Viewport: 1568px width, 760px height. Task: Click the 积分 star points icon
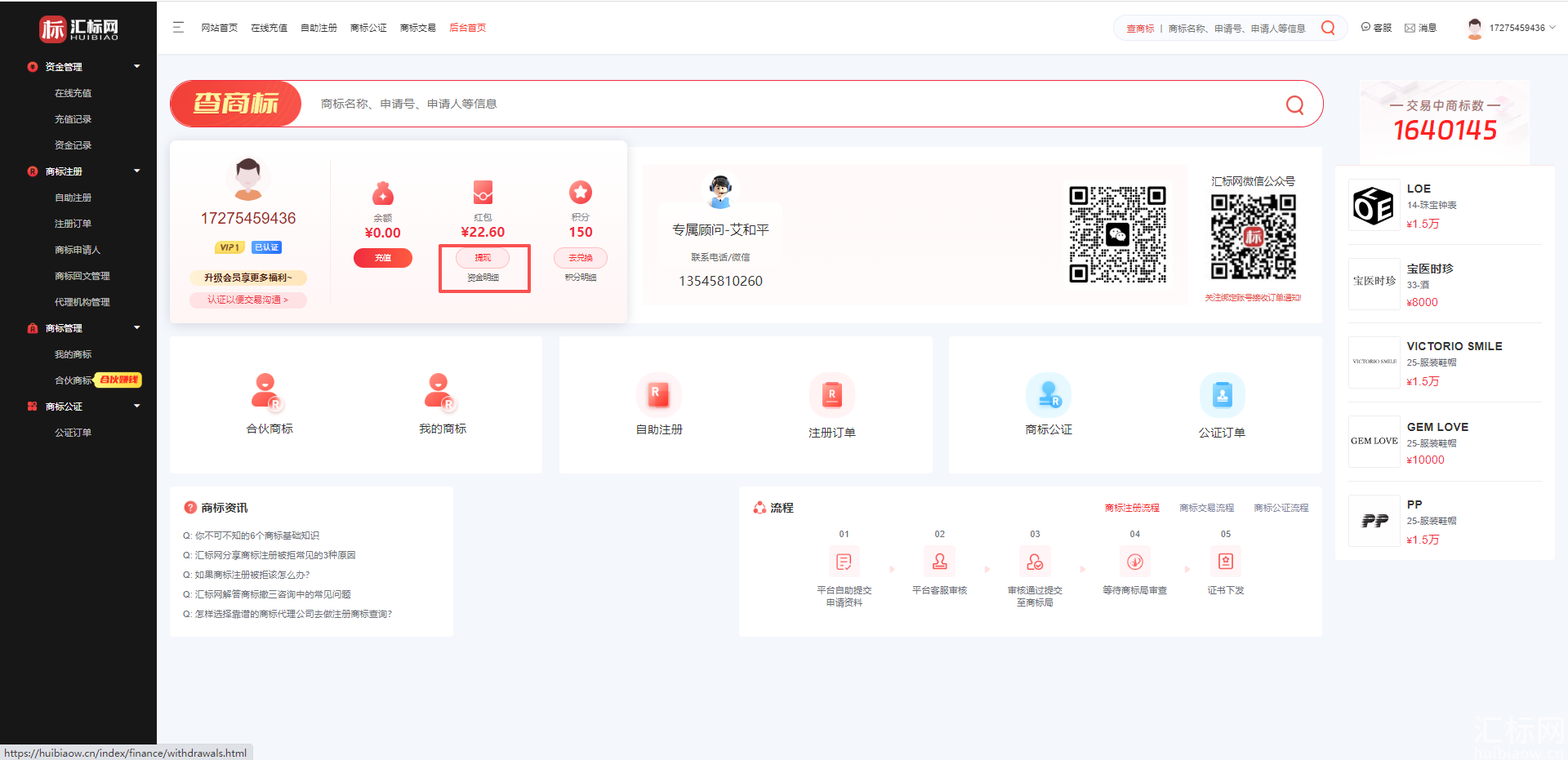click(x=581, y=192)
